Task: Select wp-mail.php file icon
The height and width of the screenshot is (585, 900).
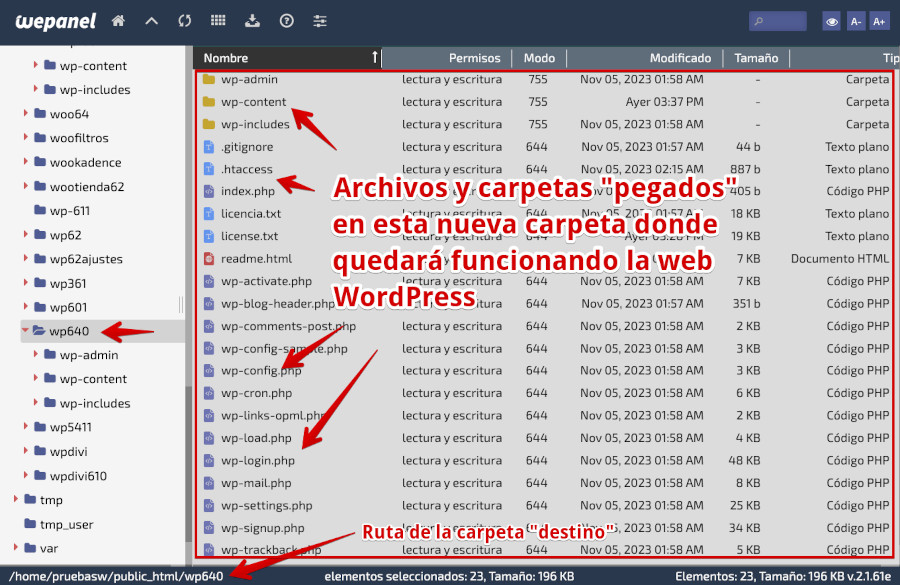Action: [209, 483]
